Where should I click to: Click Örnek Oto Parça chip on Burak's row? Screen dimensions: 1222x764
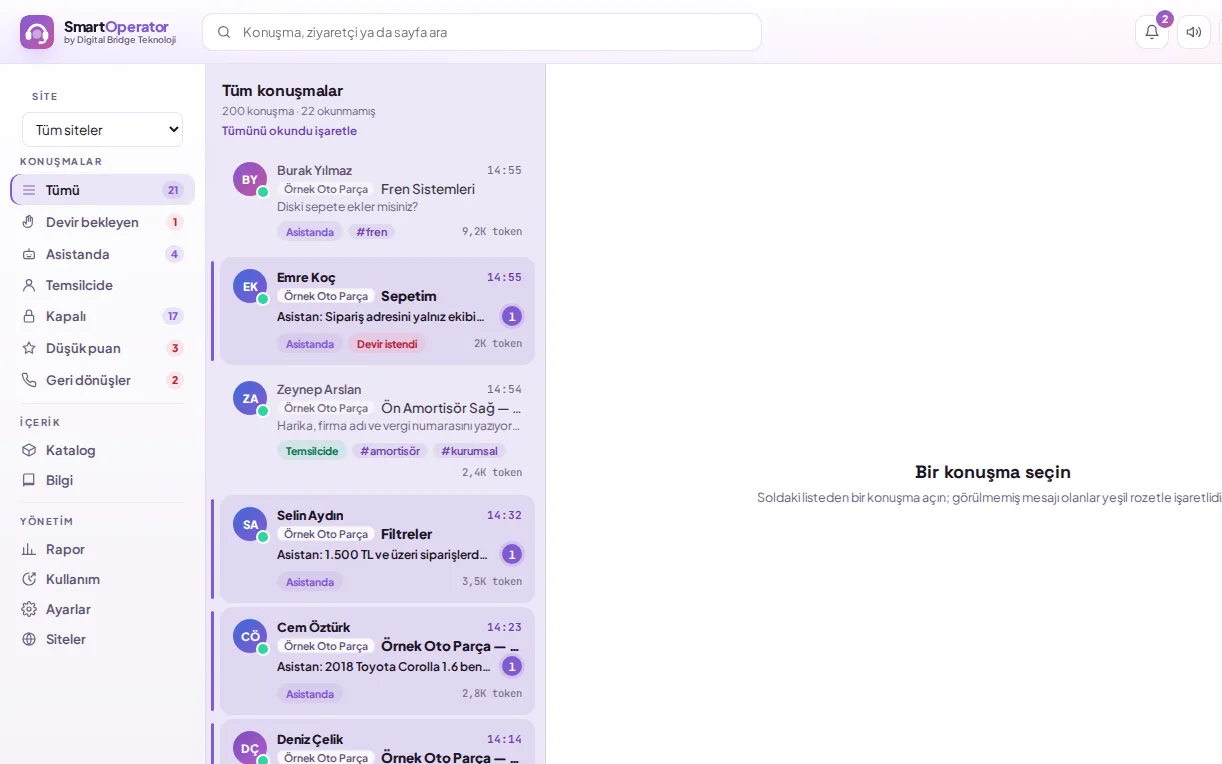pyautogui.click(x=326, y=189)
